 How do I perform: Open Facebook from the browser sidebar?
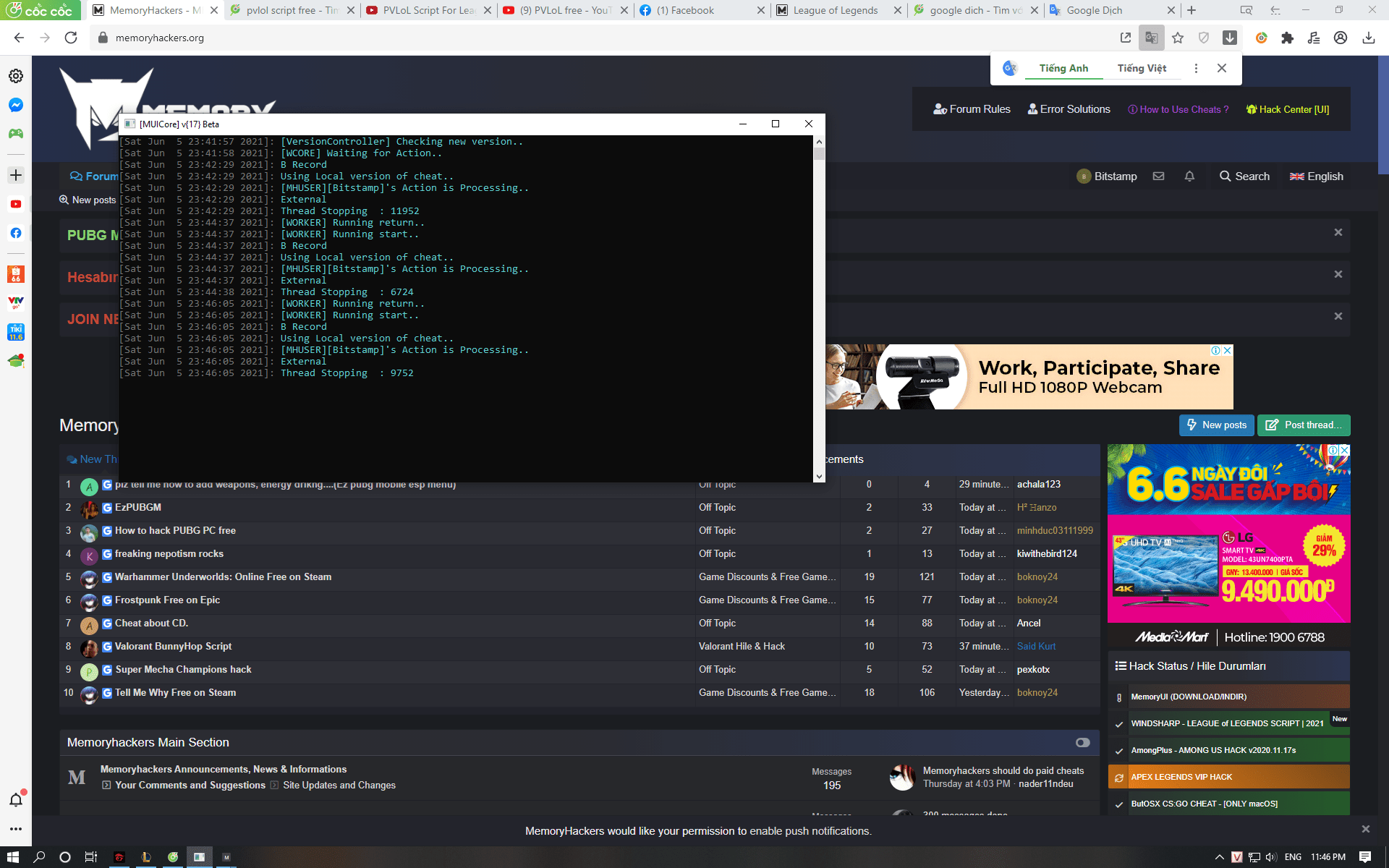pos(16,233)
